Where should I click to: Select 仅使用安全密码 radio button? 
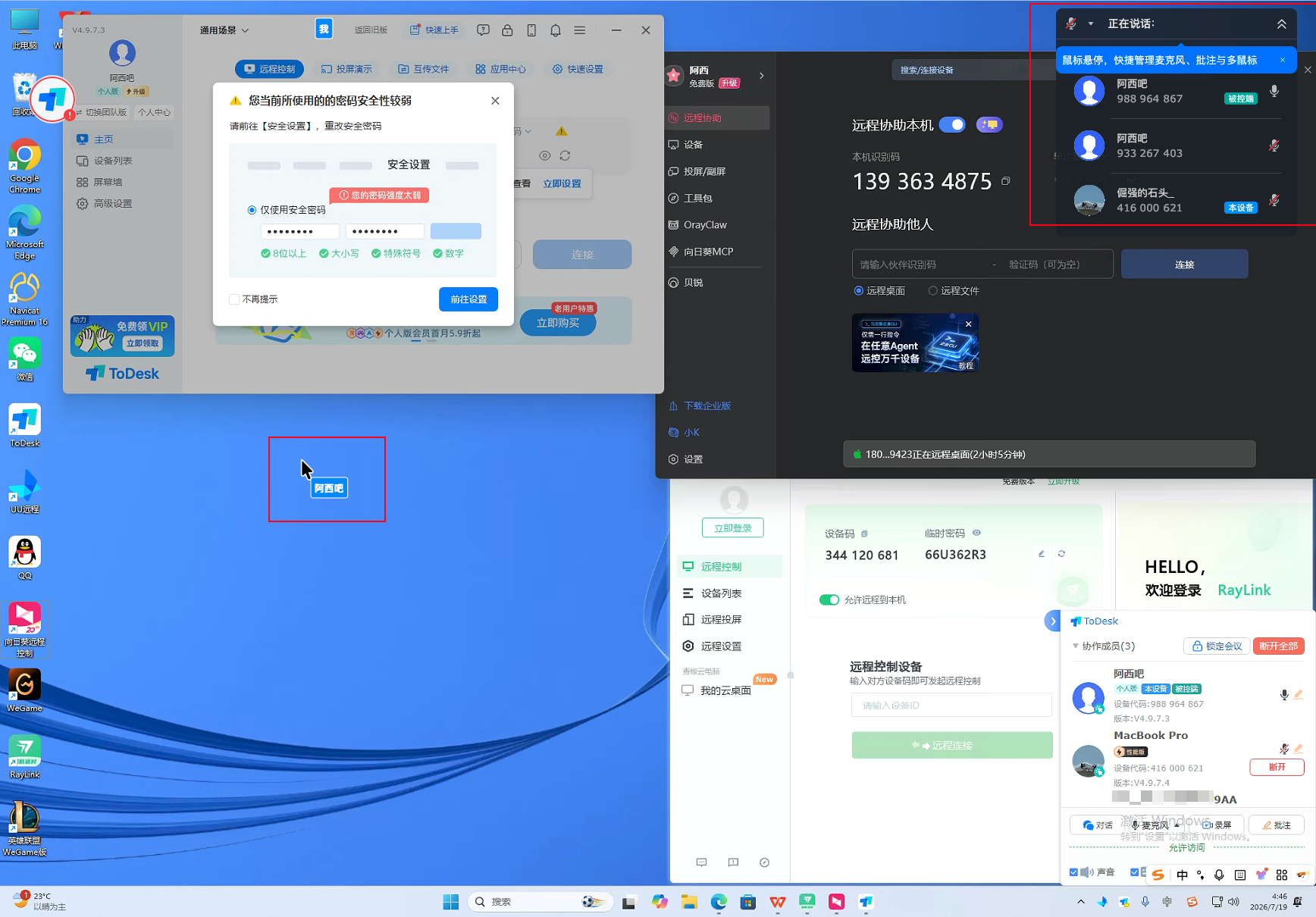[x=252, y=210]
